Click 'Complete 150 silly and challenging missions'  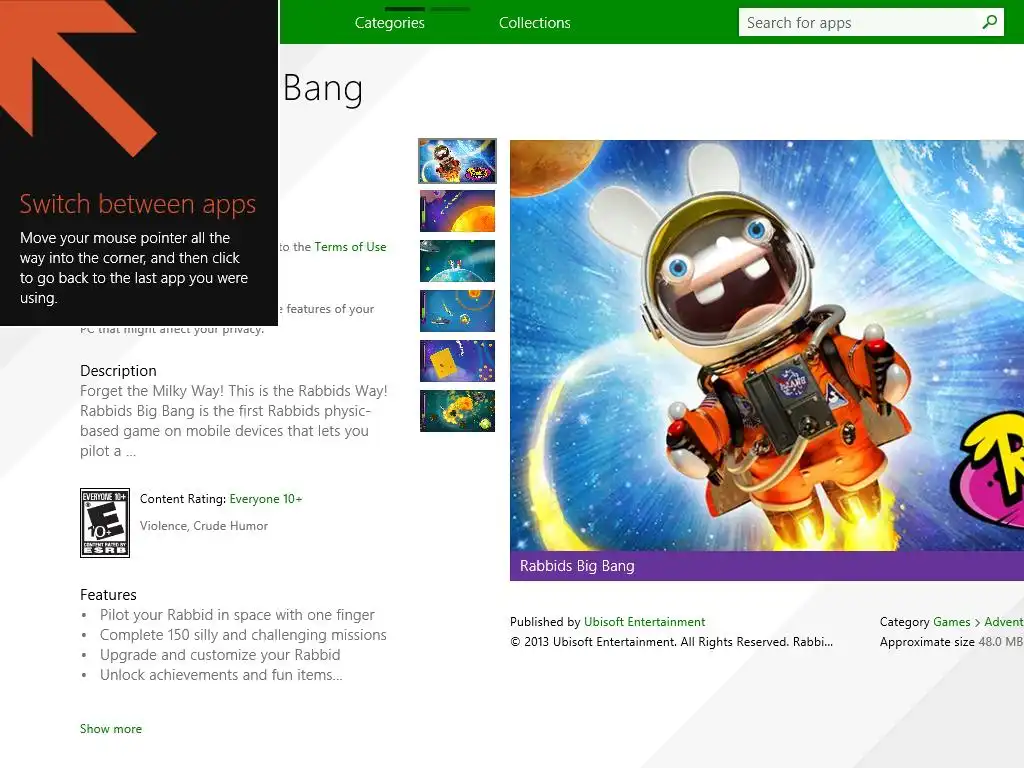click(243, 635)
